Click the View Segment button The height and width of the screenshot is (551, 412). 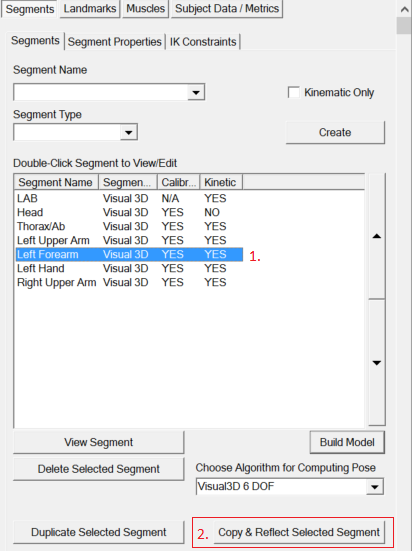click(x=99, y=442)
